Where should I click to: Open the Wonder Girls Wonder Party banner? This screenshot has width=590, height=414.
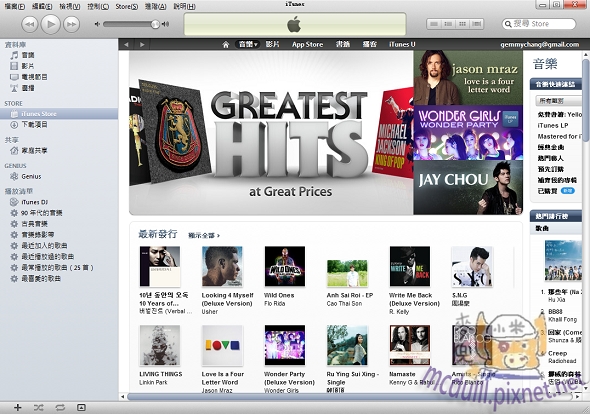468,133
